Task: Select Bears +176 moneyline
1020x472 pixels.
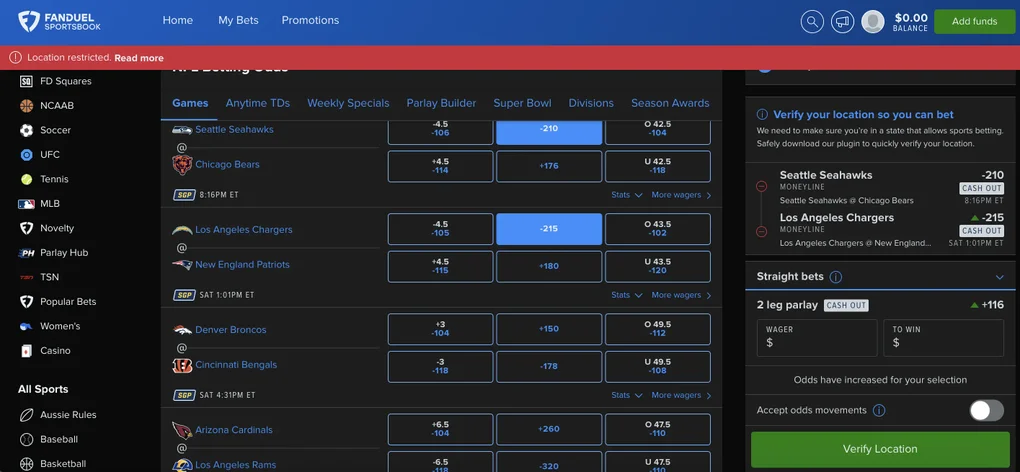Action: [549, 166]
